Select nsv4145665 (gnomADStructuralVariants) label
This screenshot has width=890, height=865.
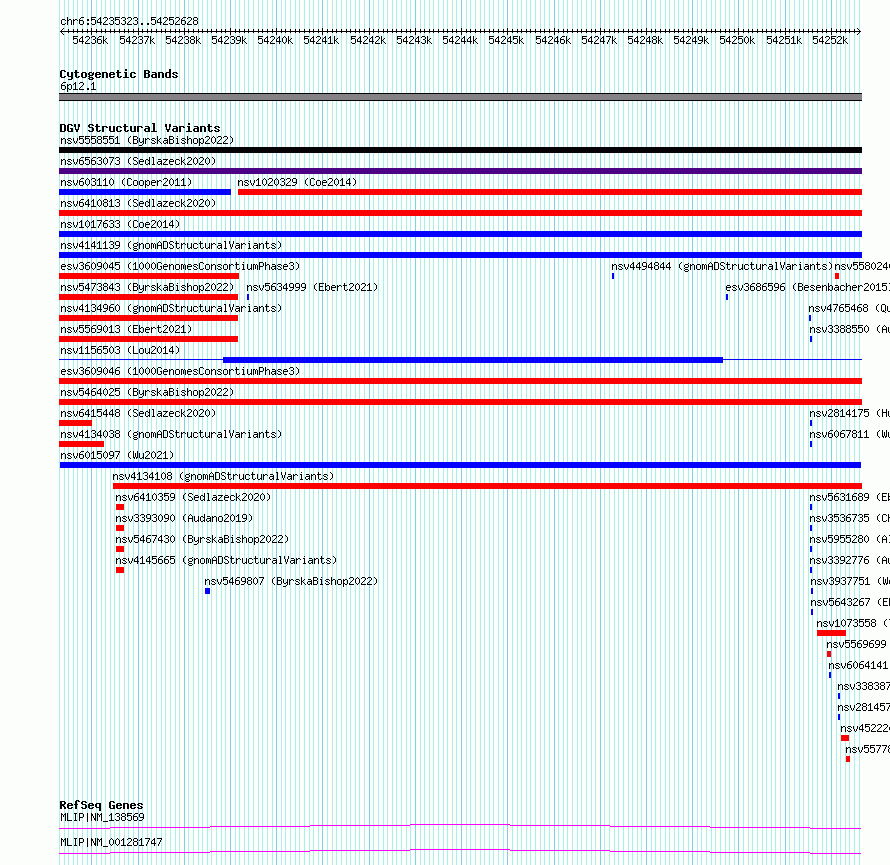coord(226,560)
